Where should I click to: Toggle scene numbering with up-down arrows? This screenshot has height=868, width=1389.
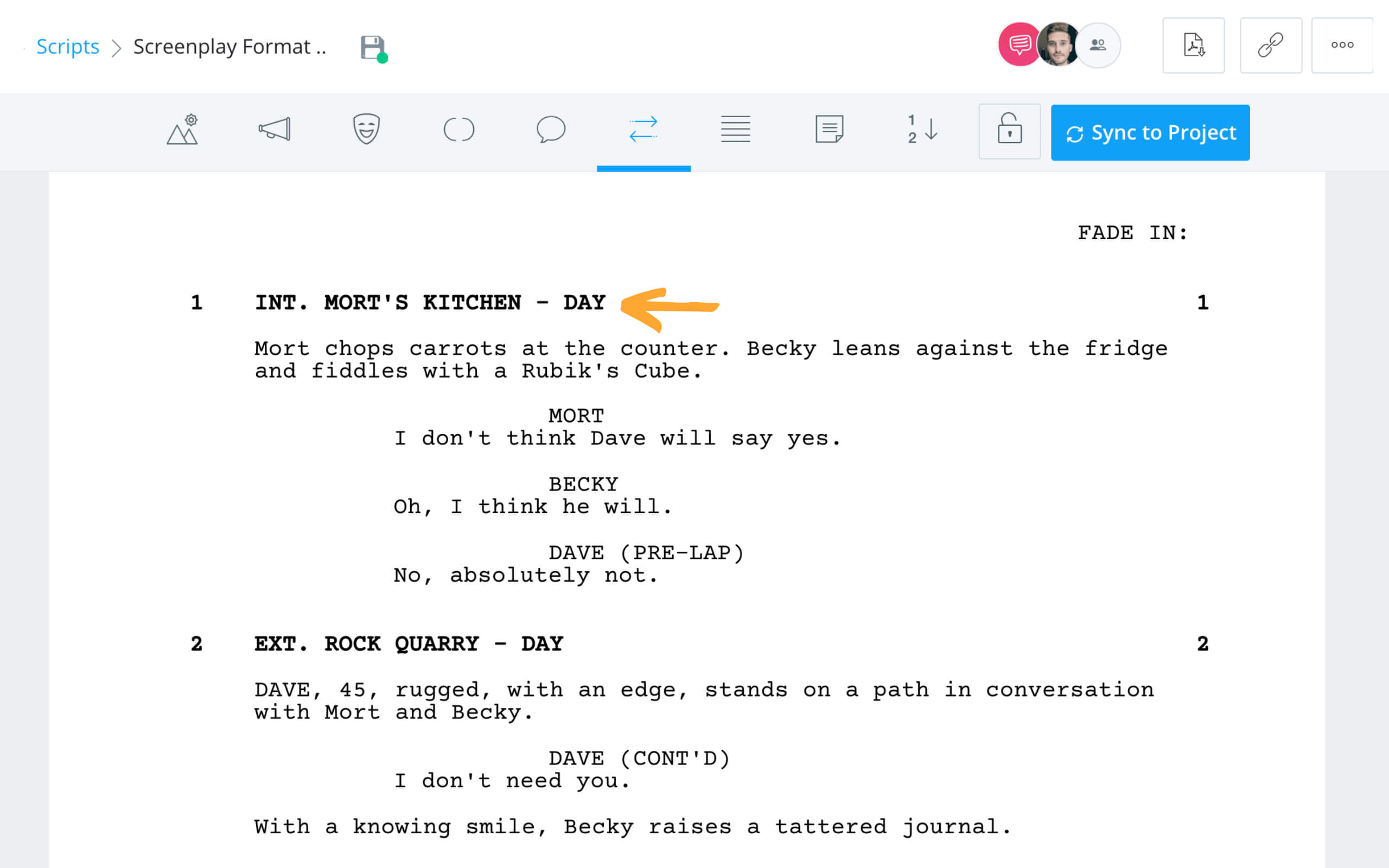(920, 131)
